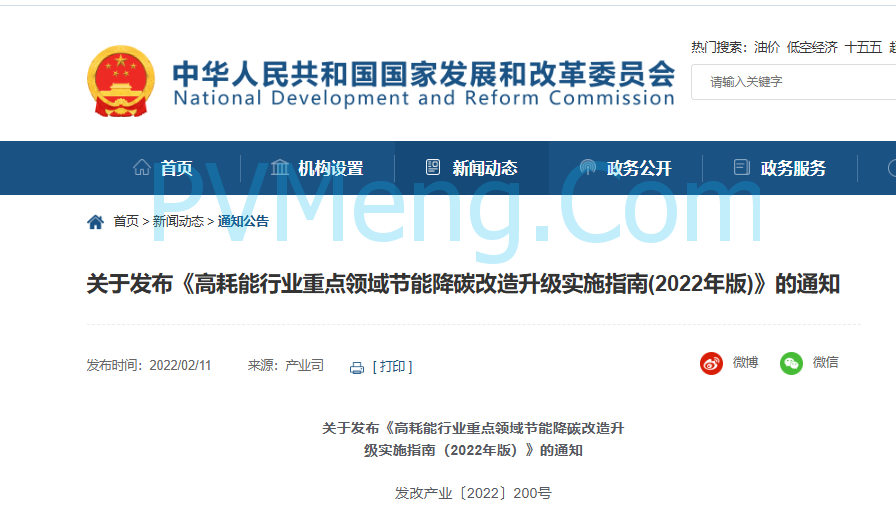This screenshot has width=896, height=520.
Task: Go to 通知公告 in the breadcrumb
Action: click(243, 221)
